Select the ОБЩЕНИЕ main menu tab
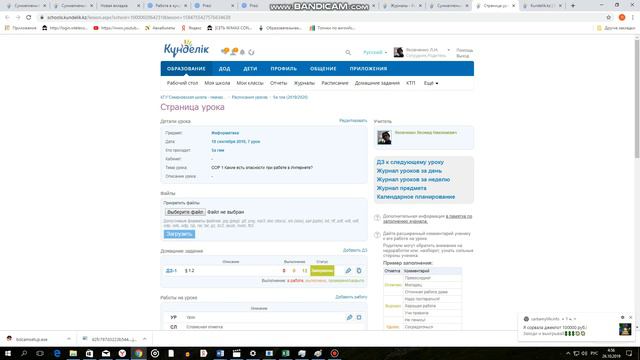 point(323,69)
